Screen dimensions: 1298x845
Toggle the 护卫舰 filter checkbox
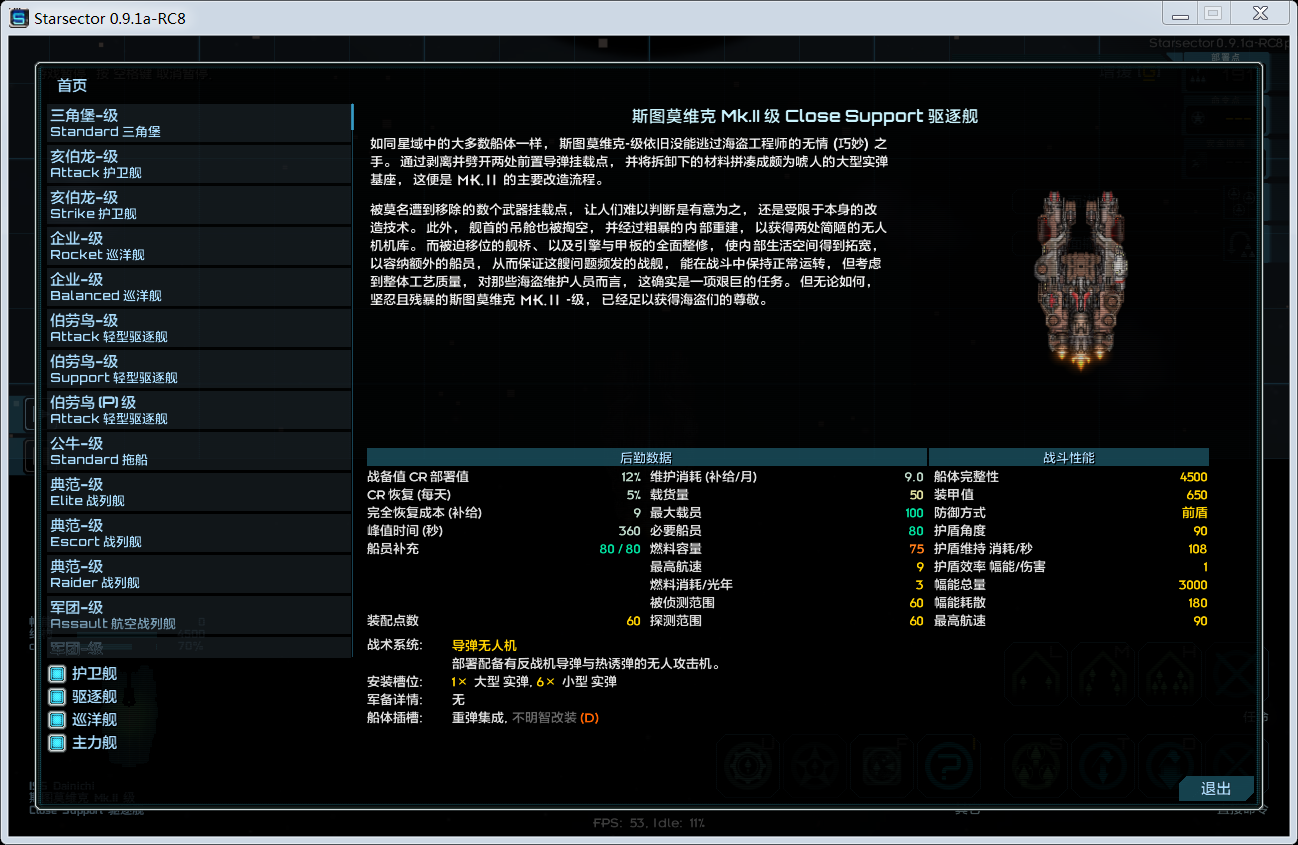[57, 674]
